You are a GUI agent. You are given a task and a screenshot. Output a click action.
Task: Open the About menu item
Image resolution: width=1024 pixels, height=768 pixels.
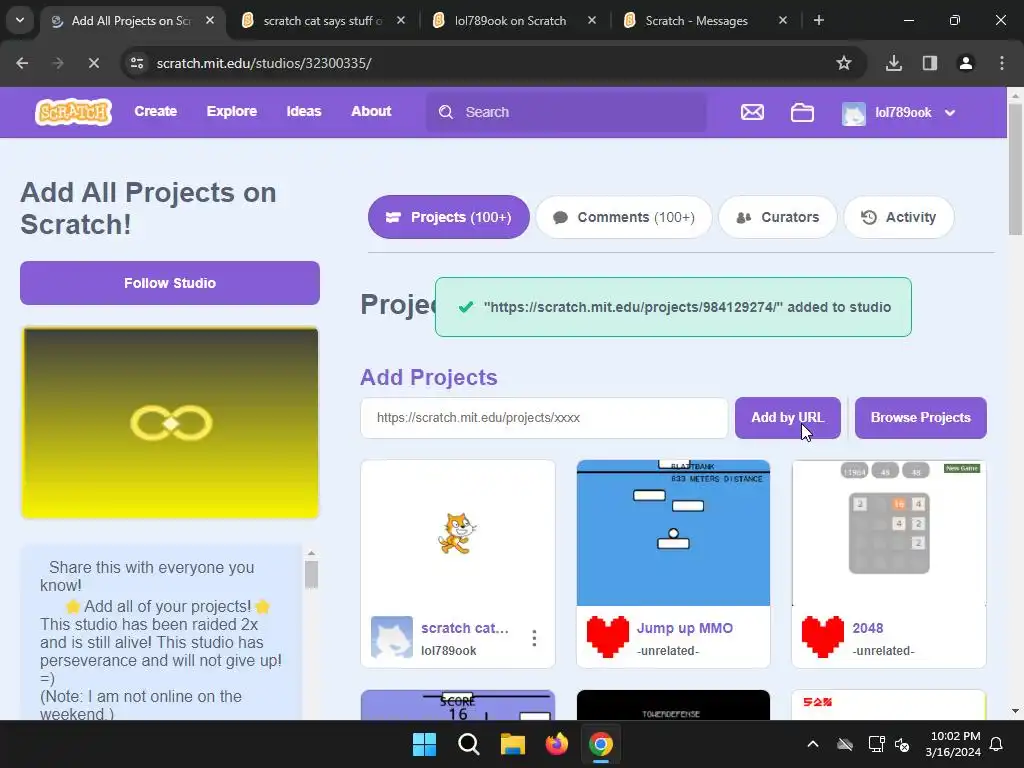coord(371,111)
